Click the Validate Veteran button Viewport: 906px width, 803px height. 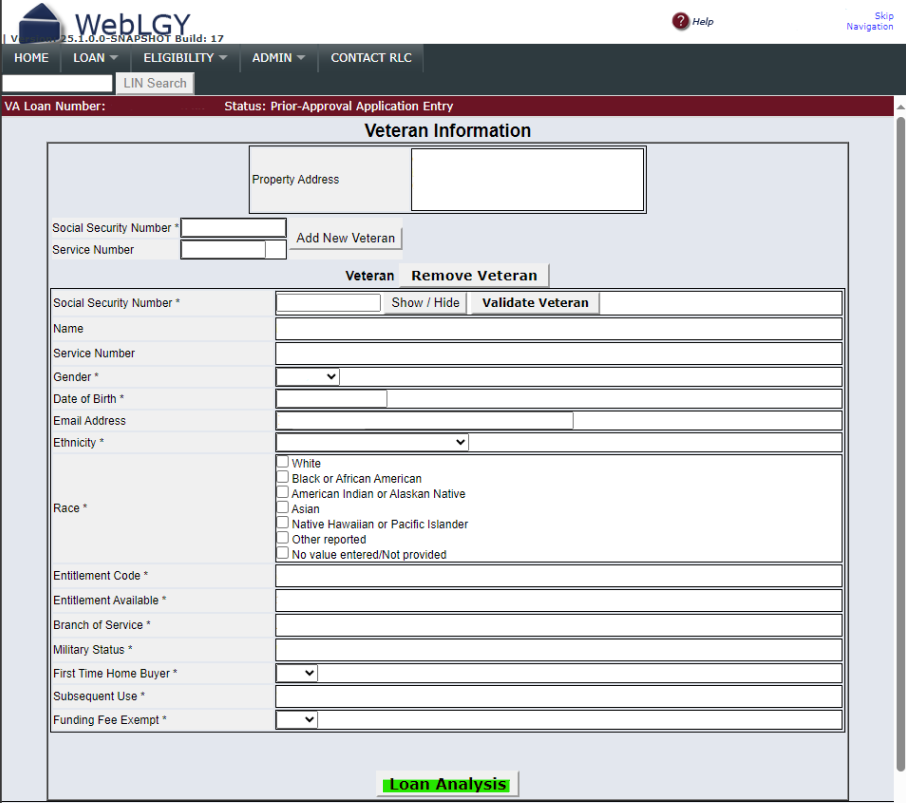(x=535, y=303)
